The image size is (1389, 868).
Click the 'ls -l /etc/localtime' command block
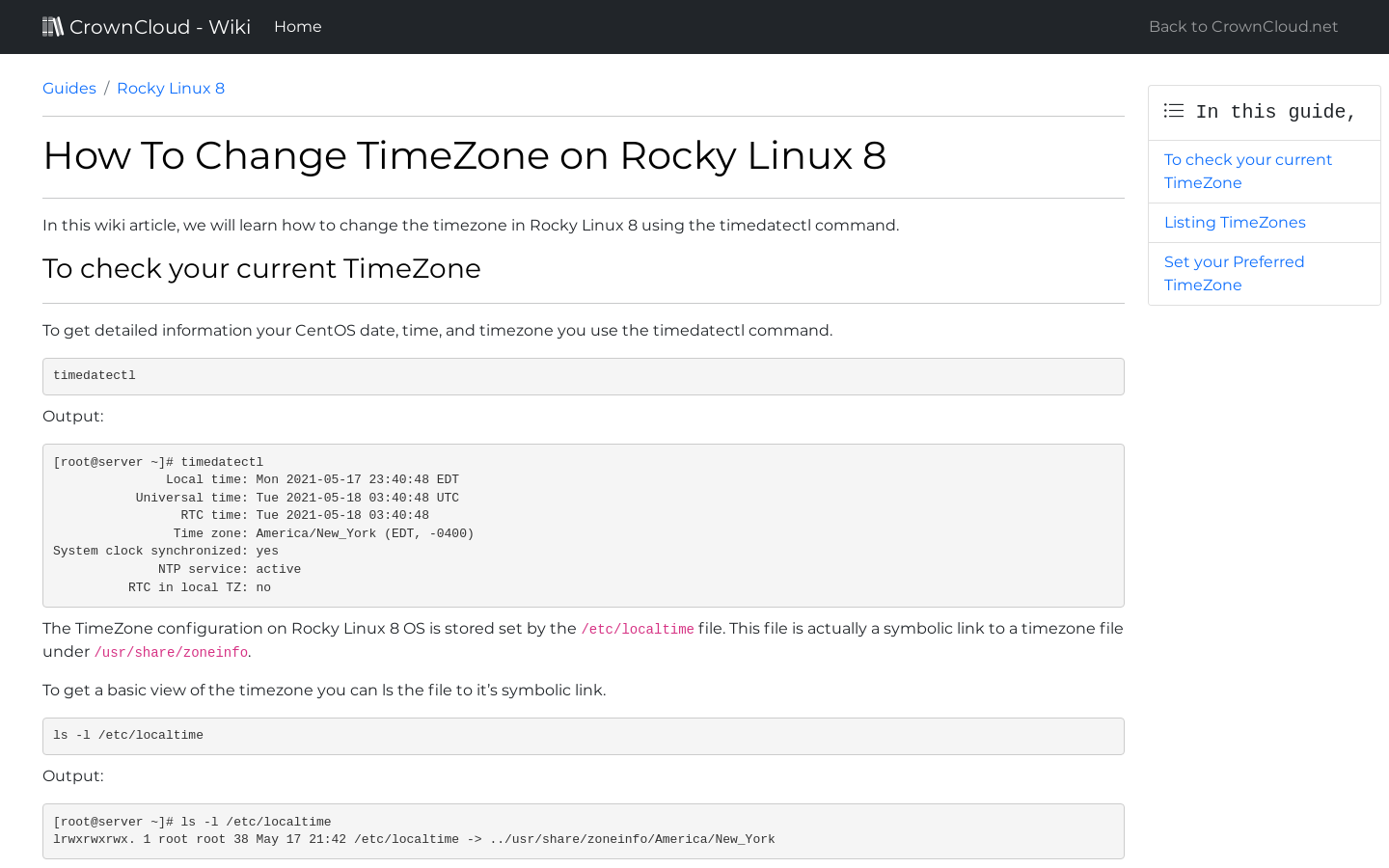(584, 736)
